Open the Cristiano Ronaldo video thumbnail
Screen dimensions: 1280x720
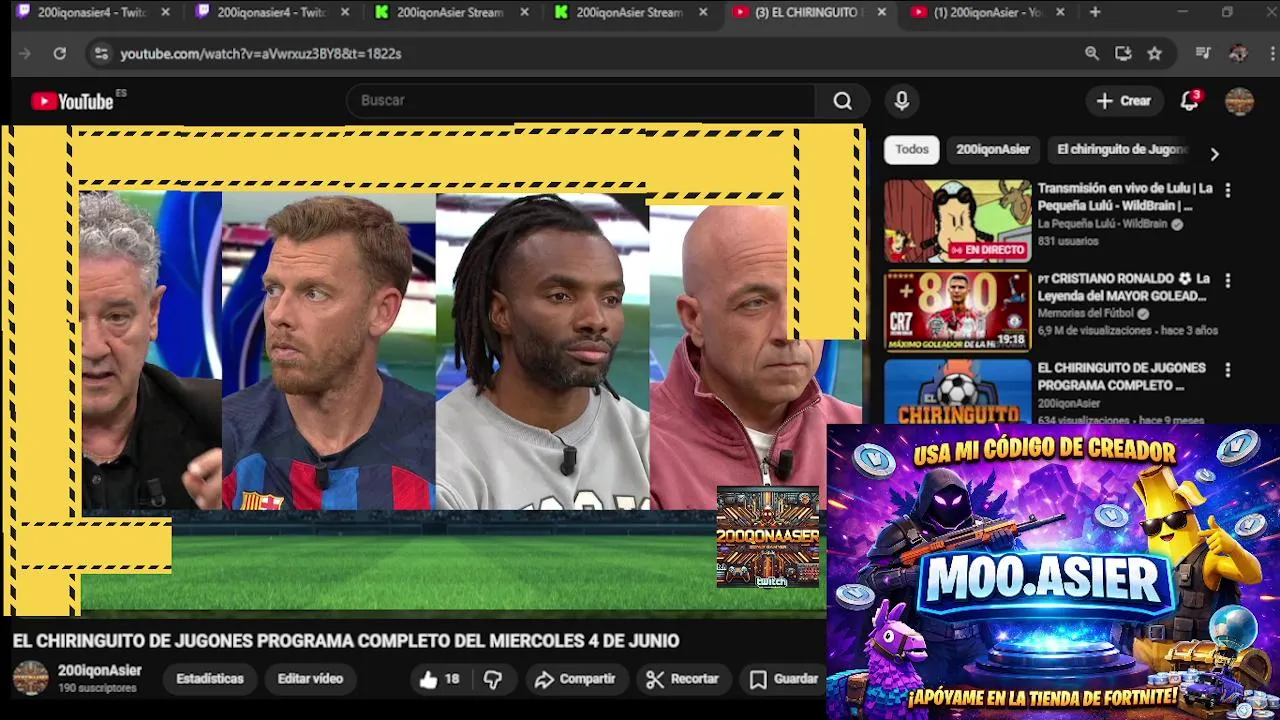pos(957,311)
